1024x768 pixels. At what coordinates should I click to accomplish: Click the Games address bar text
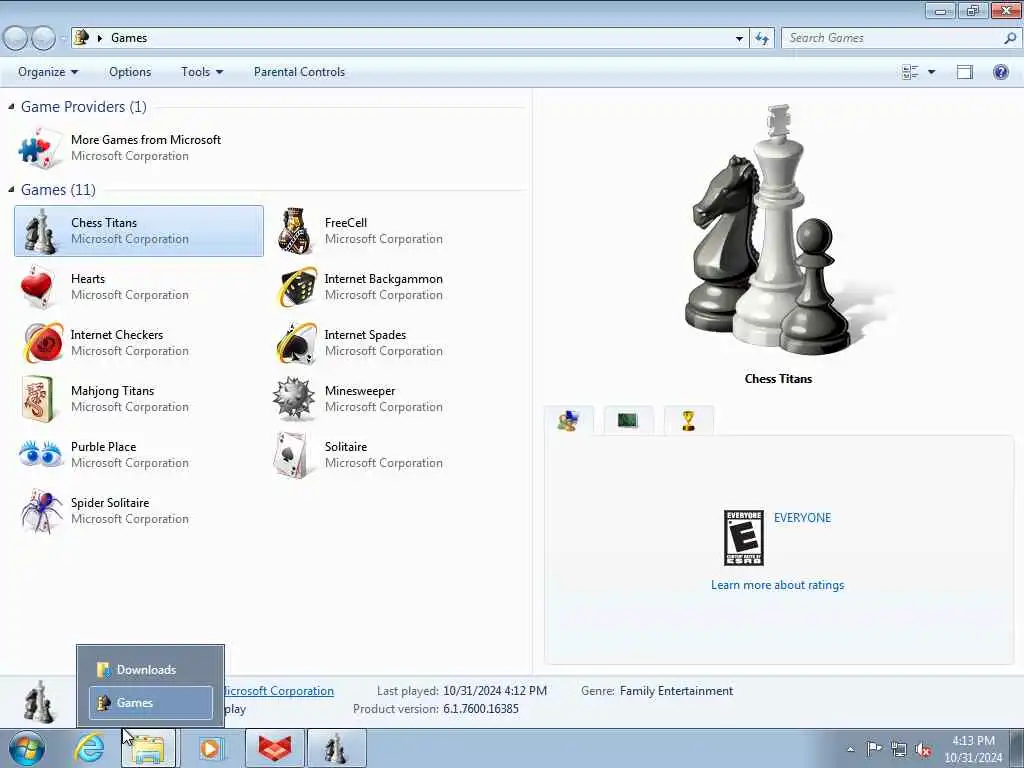[129, 38]
